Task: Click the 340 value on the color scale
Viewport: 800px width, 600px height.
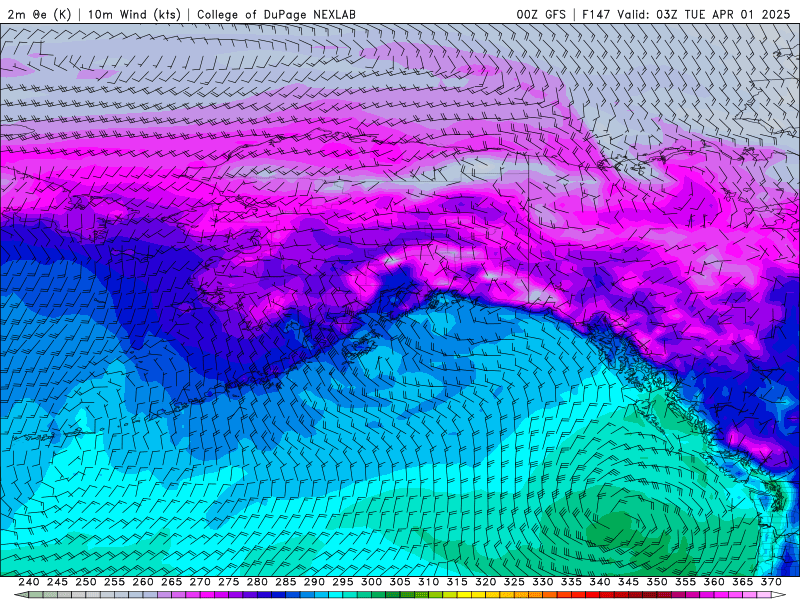Action: [600, 582]
